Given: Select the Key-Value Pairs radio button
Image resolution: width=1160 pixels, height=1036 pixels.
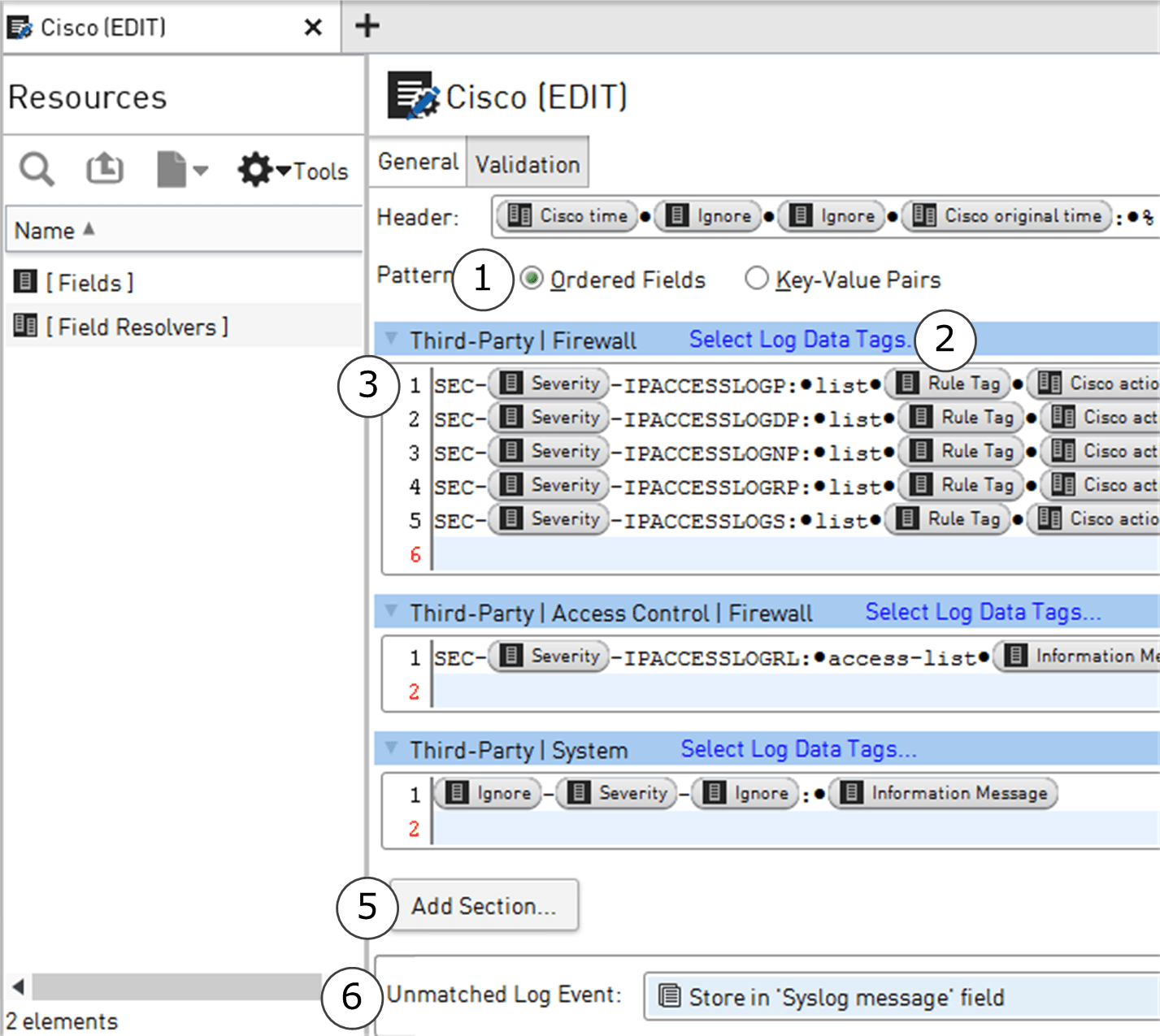Looking at the screenshot, I should coord(757,278).
